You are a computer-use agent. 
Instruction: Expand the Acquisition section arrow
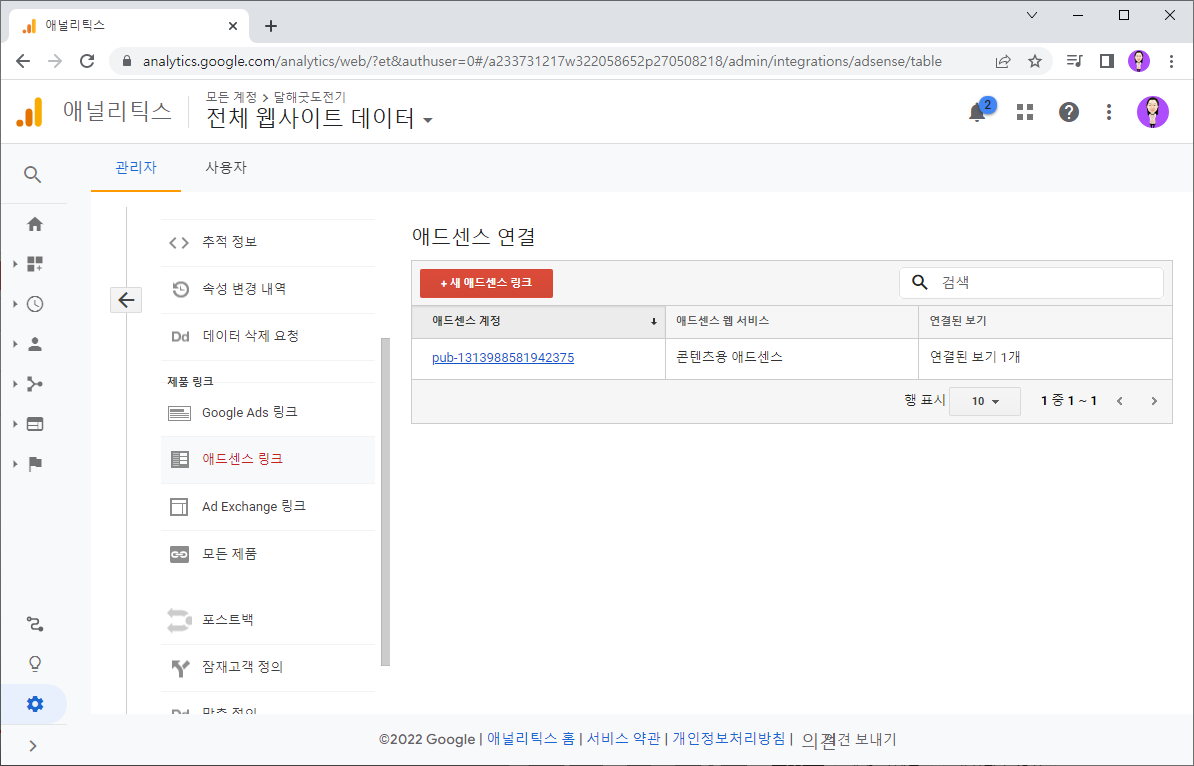[x=15, y=384]
